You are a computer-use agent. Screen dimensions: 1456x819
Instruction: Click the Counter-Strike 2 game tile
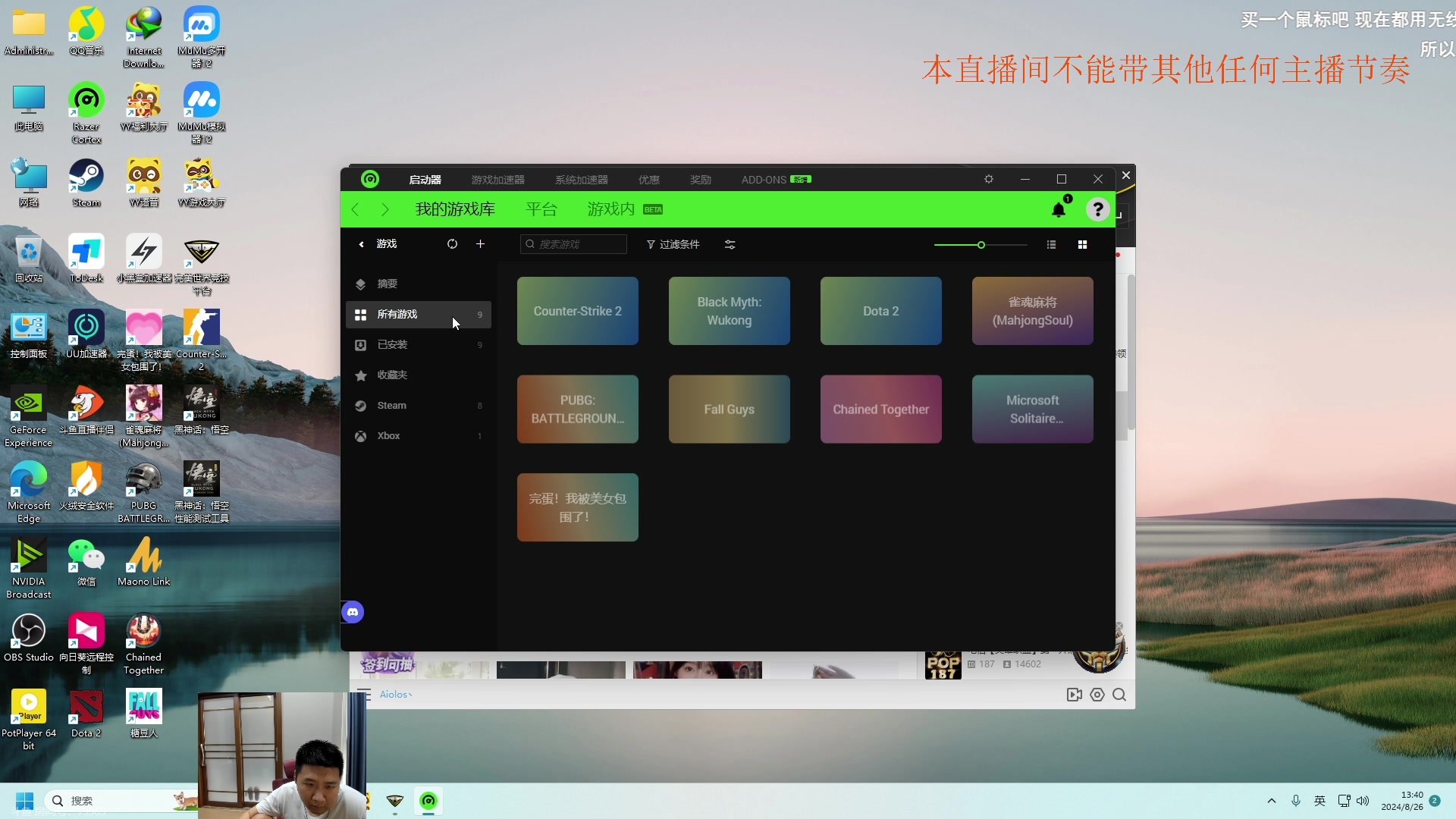577,310
